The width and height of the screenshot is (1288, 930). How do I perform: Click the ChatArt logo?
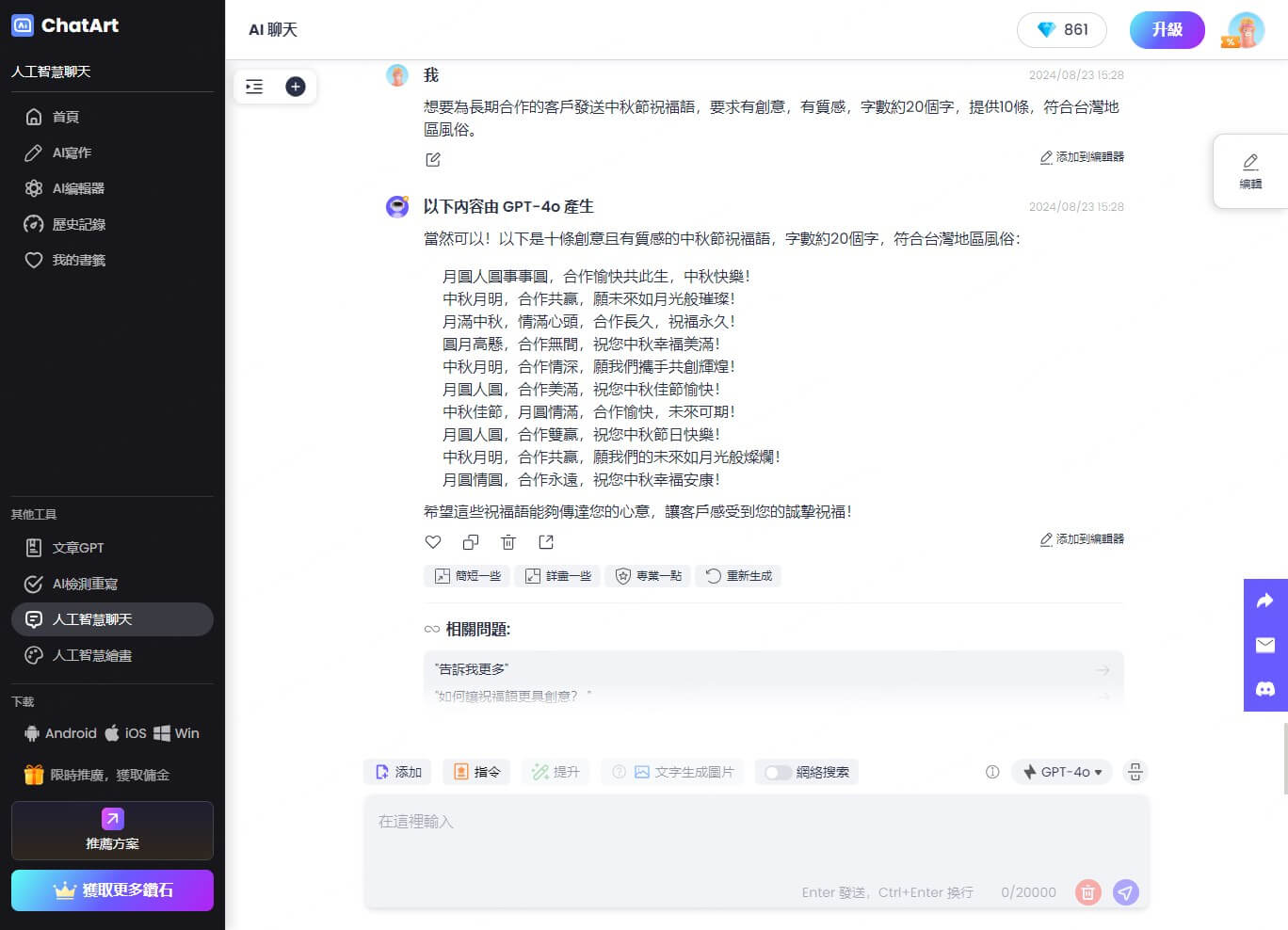pyautogui.click(x=65, y=25)
